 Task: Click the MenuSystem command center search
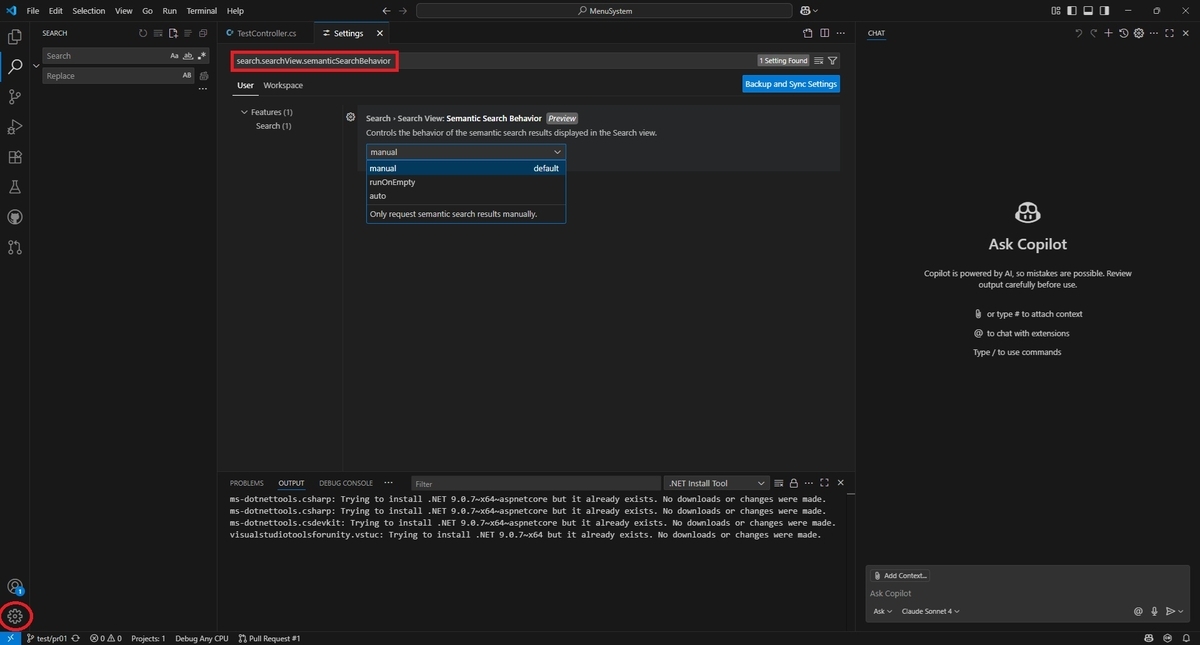pos(605,10)
